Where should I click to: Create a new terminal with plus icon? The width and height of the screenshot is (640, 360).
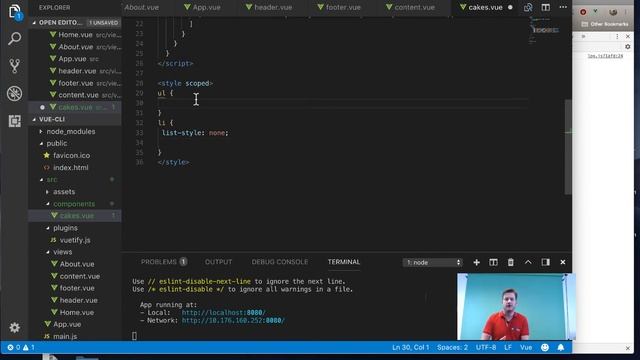tap(476, 262)
